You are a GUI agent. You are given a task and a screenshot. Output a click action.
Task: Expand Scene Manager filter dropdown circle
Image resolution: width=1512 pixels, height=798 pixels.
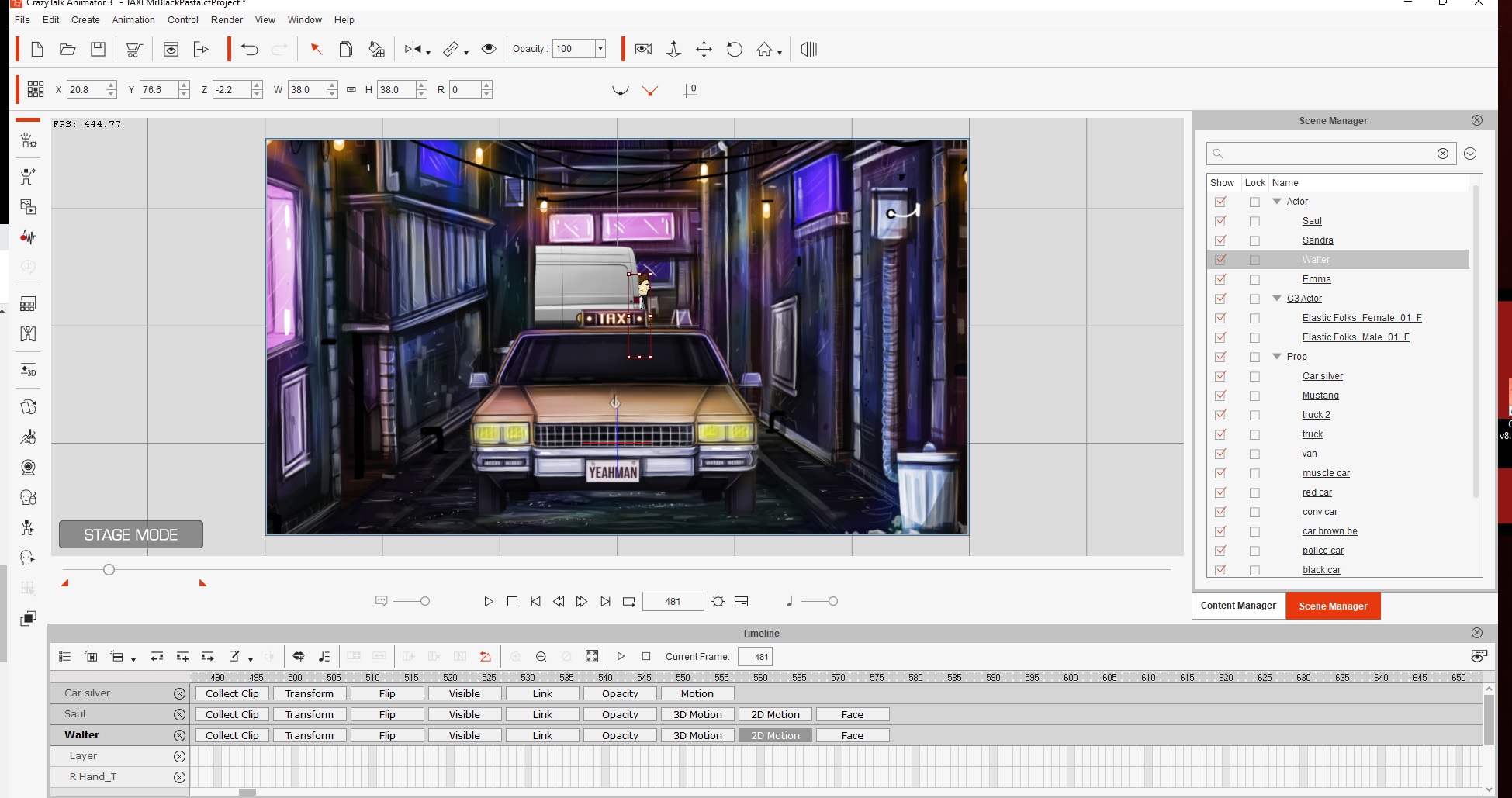pyautogui.click(x=1470, y=154)
